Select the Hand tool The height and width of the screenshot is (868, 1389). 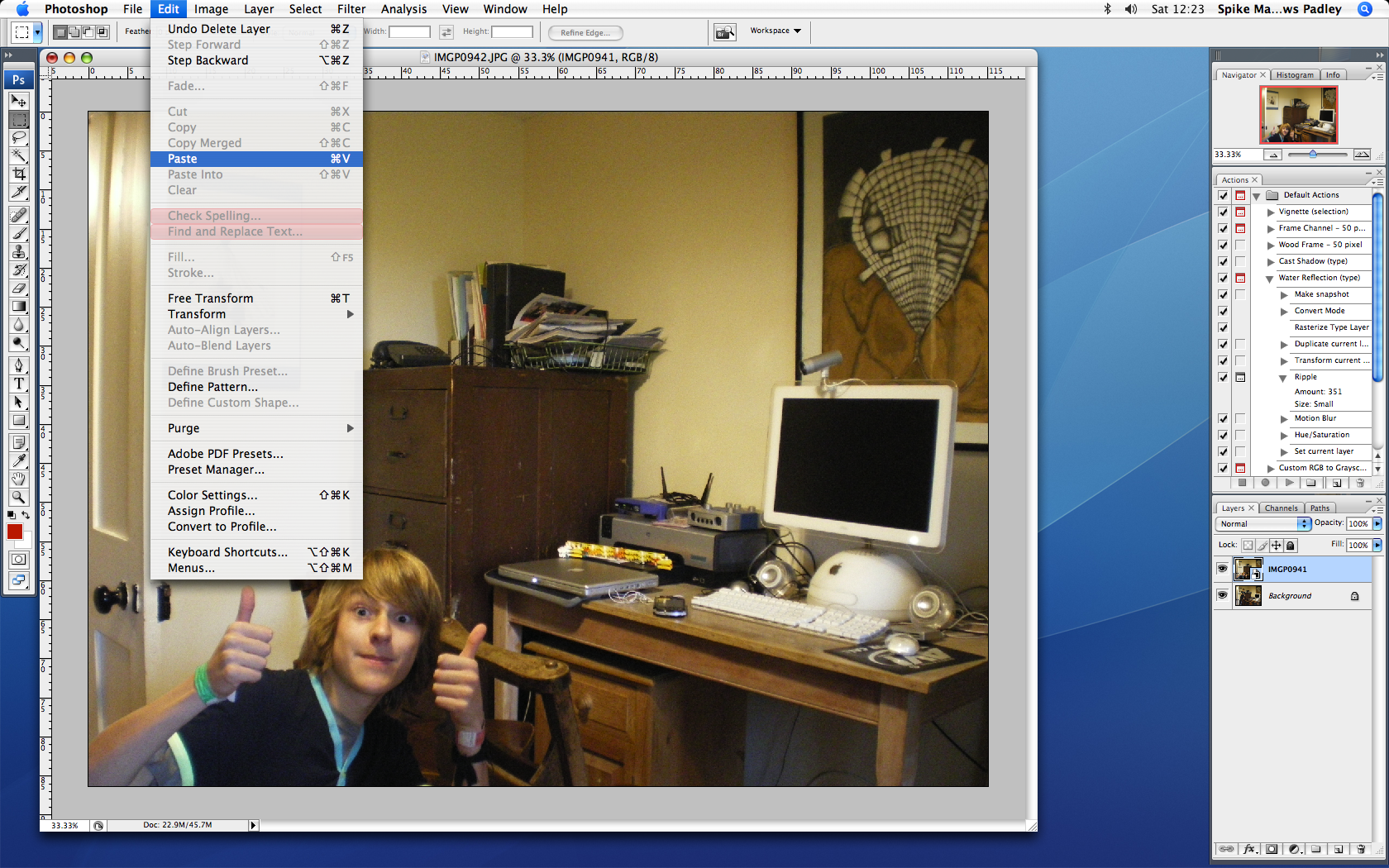coord(18,479)
